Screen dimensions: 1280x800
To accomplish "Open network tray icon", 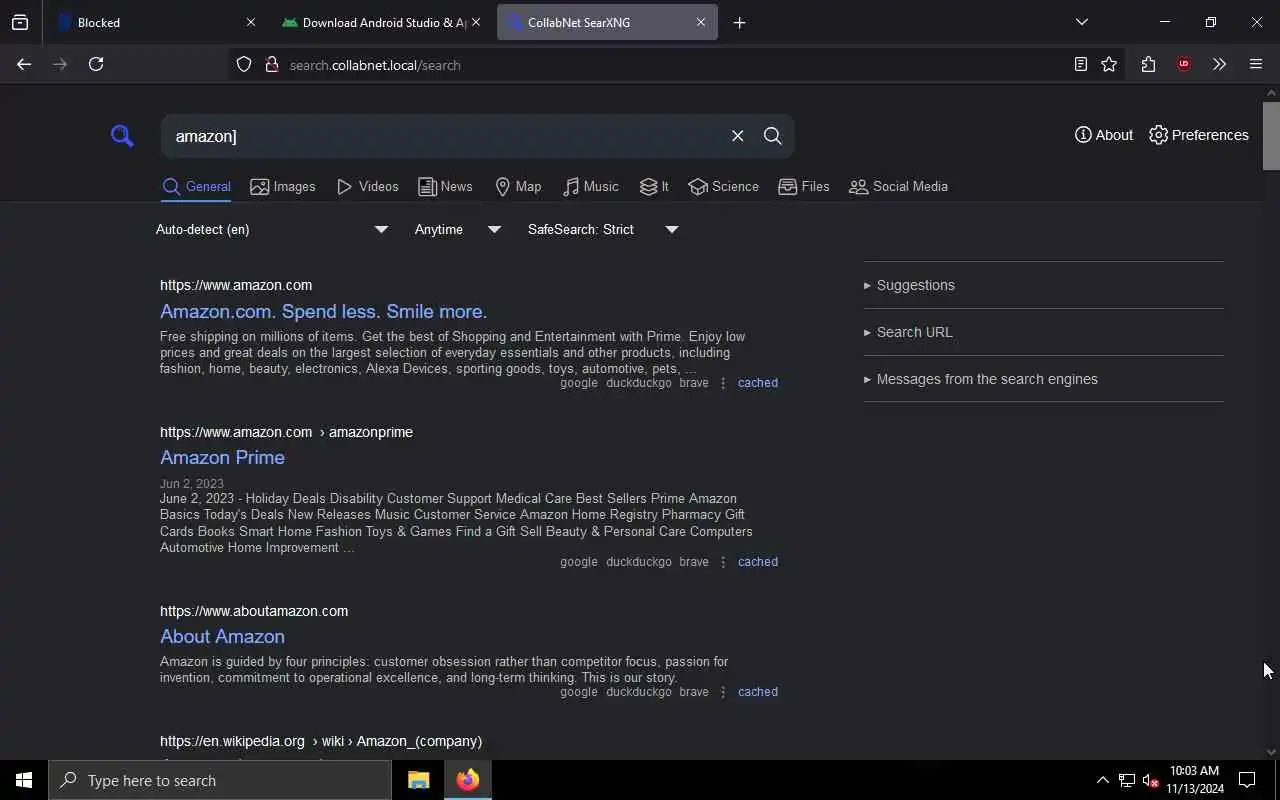I will point(1126,780).
